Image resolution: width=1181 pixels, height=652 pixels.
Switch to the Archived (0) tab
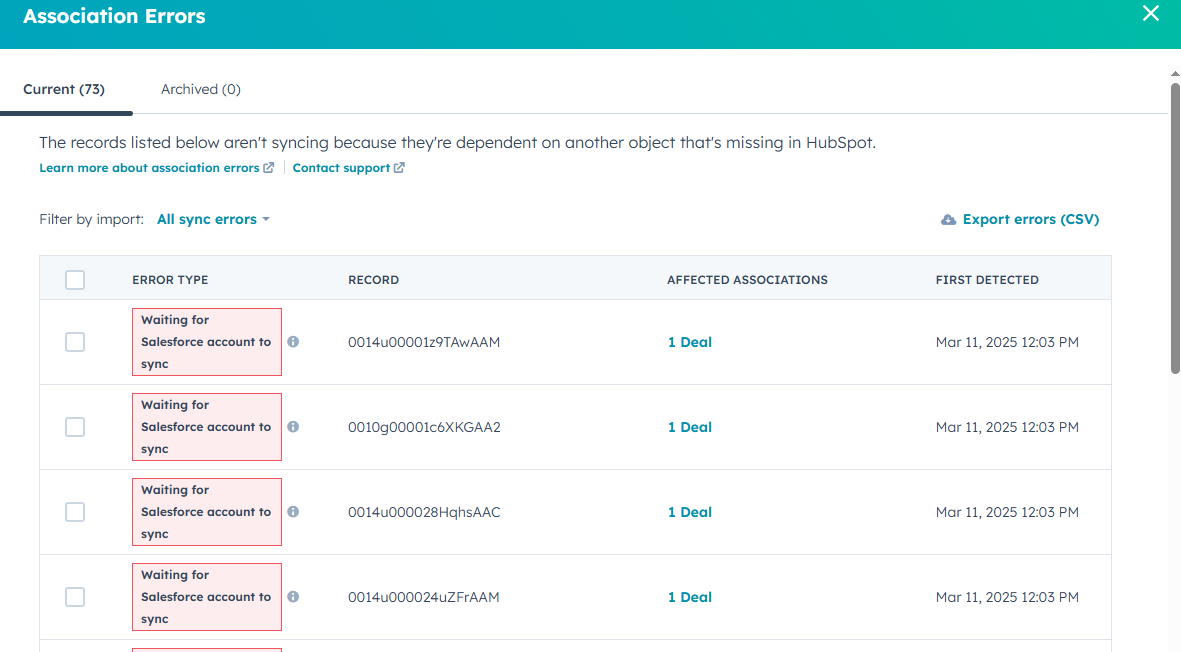pos(200,89)
